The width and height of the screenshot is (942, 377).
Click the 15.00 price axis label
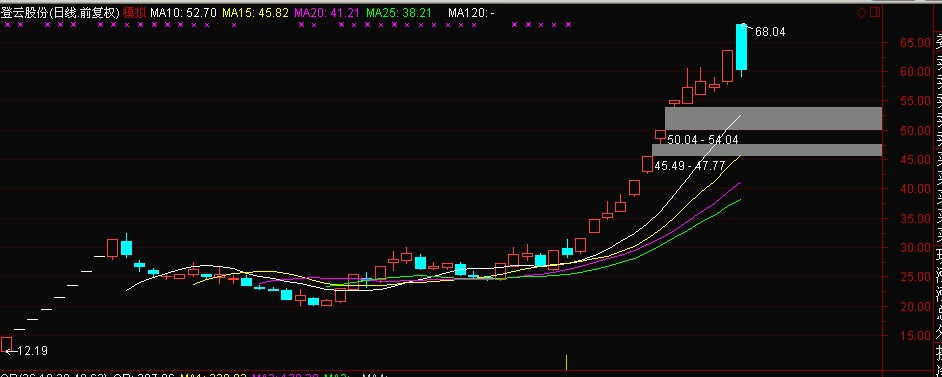tap(915, 336)
